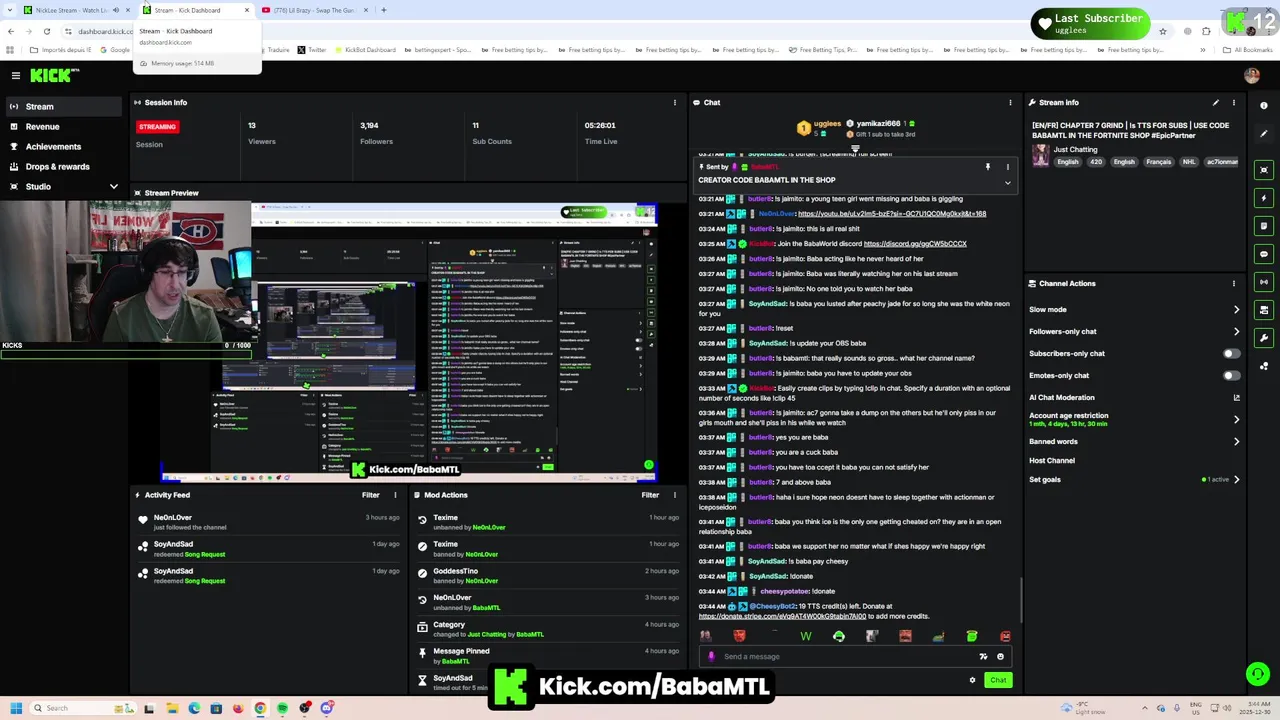Edit stream info with pencil icon
Screen dimensions: 1280x720
pyautogui.click(x=1216, y=102)
